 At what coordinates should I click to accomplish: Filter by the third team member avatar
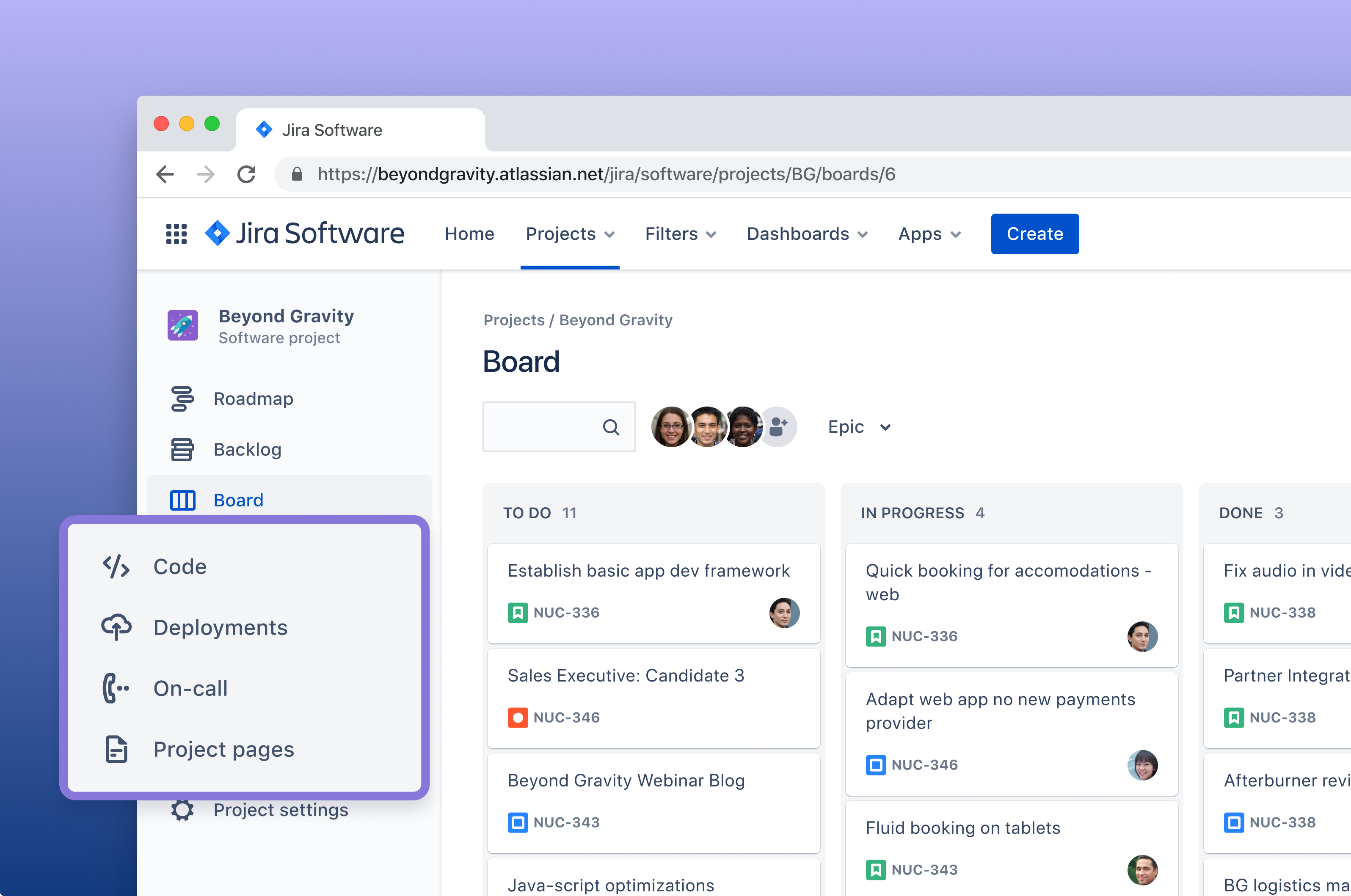(x=743, y=427)
